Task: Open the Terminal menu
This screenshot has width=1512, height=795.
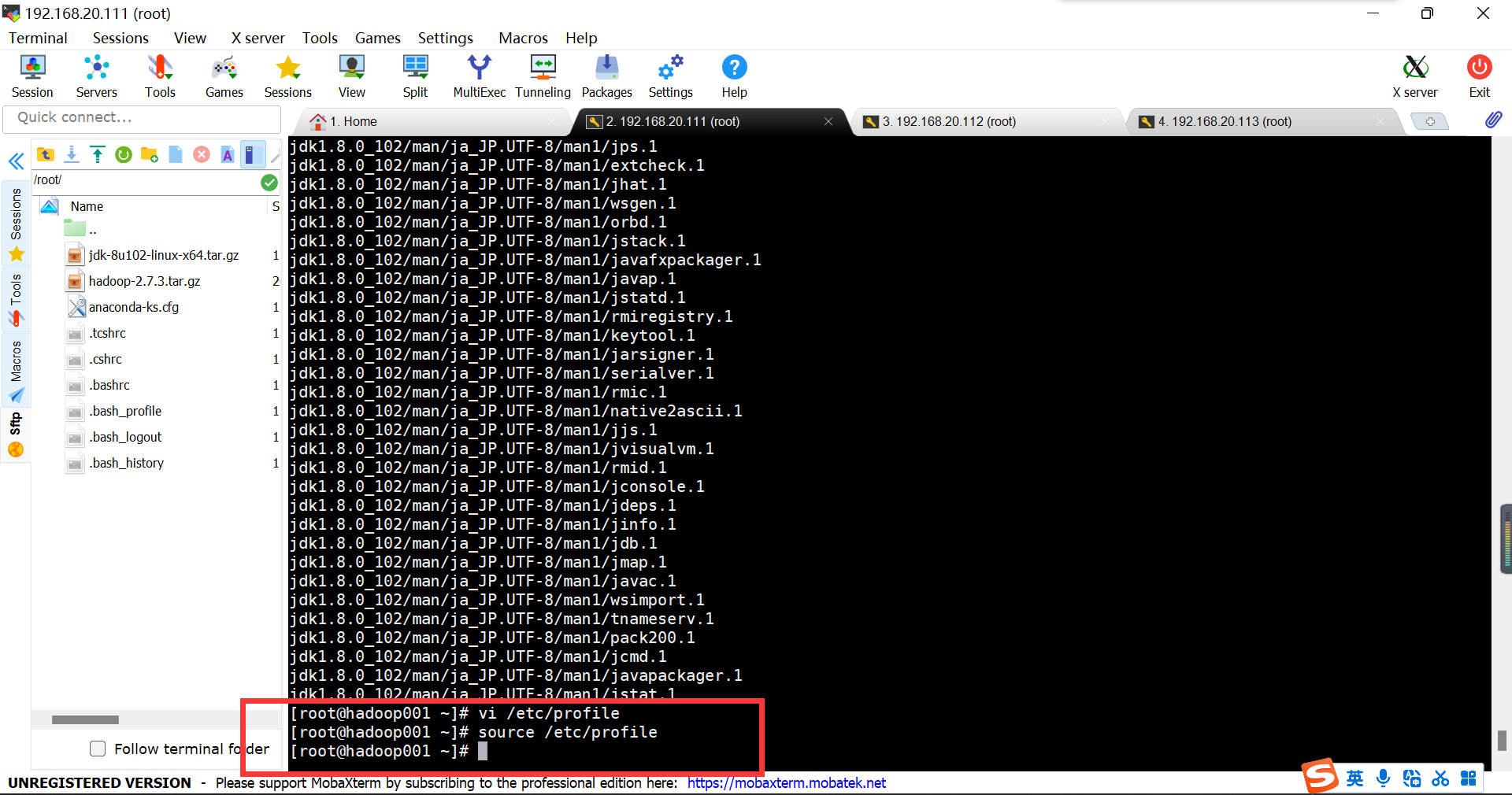Action: click(38, 38)
